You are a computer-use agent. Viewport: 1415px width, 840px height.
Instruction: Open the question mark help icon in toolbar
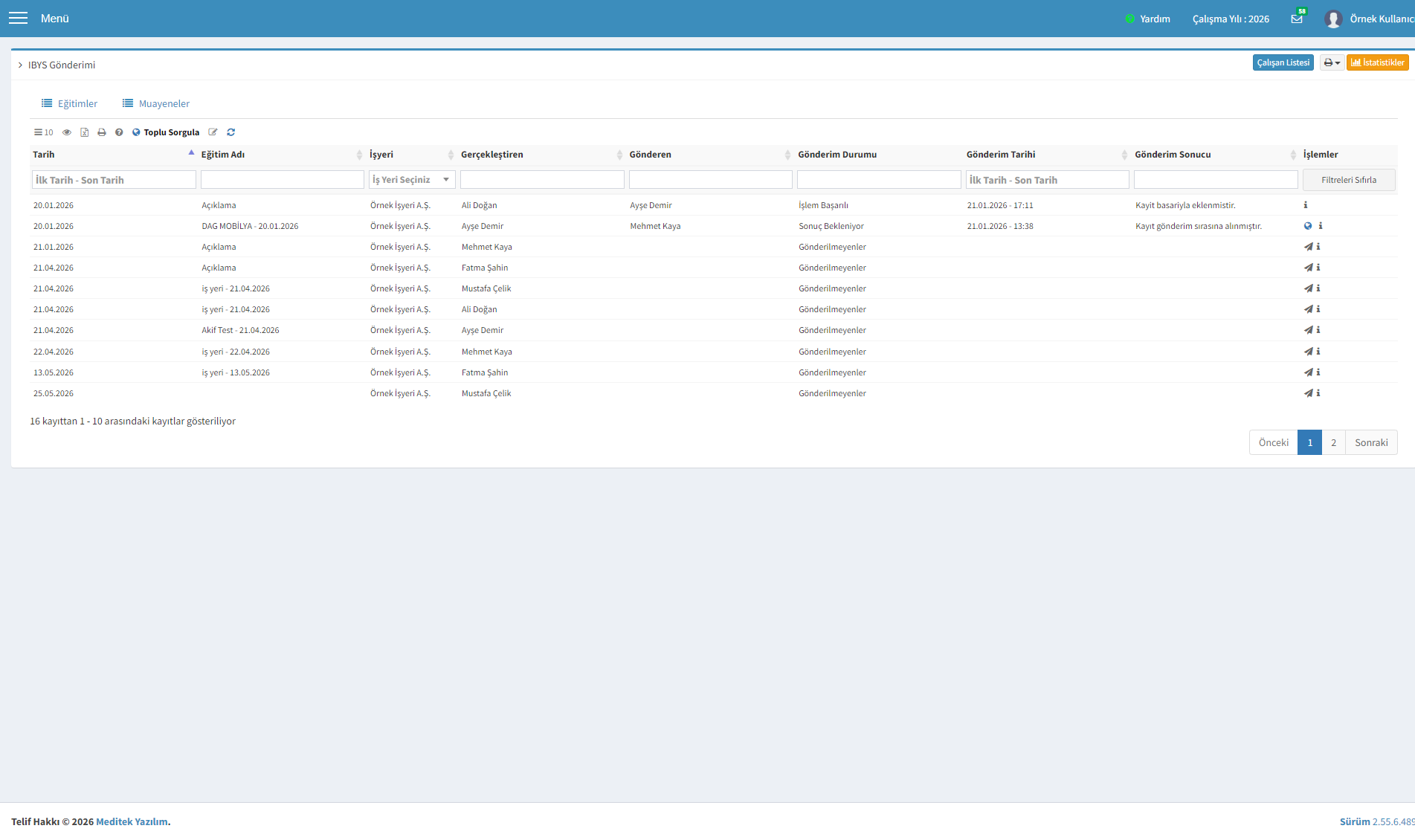coord(119,132)
